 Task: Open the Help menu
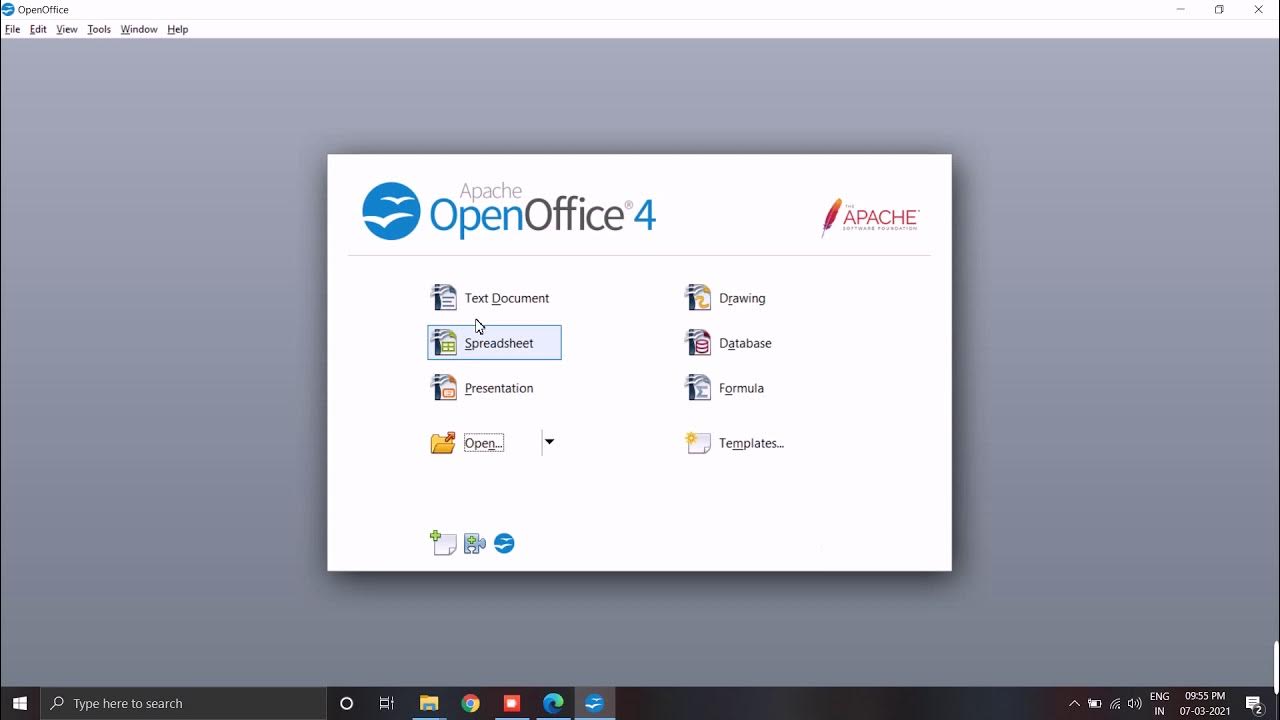(x=178, y=29)
